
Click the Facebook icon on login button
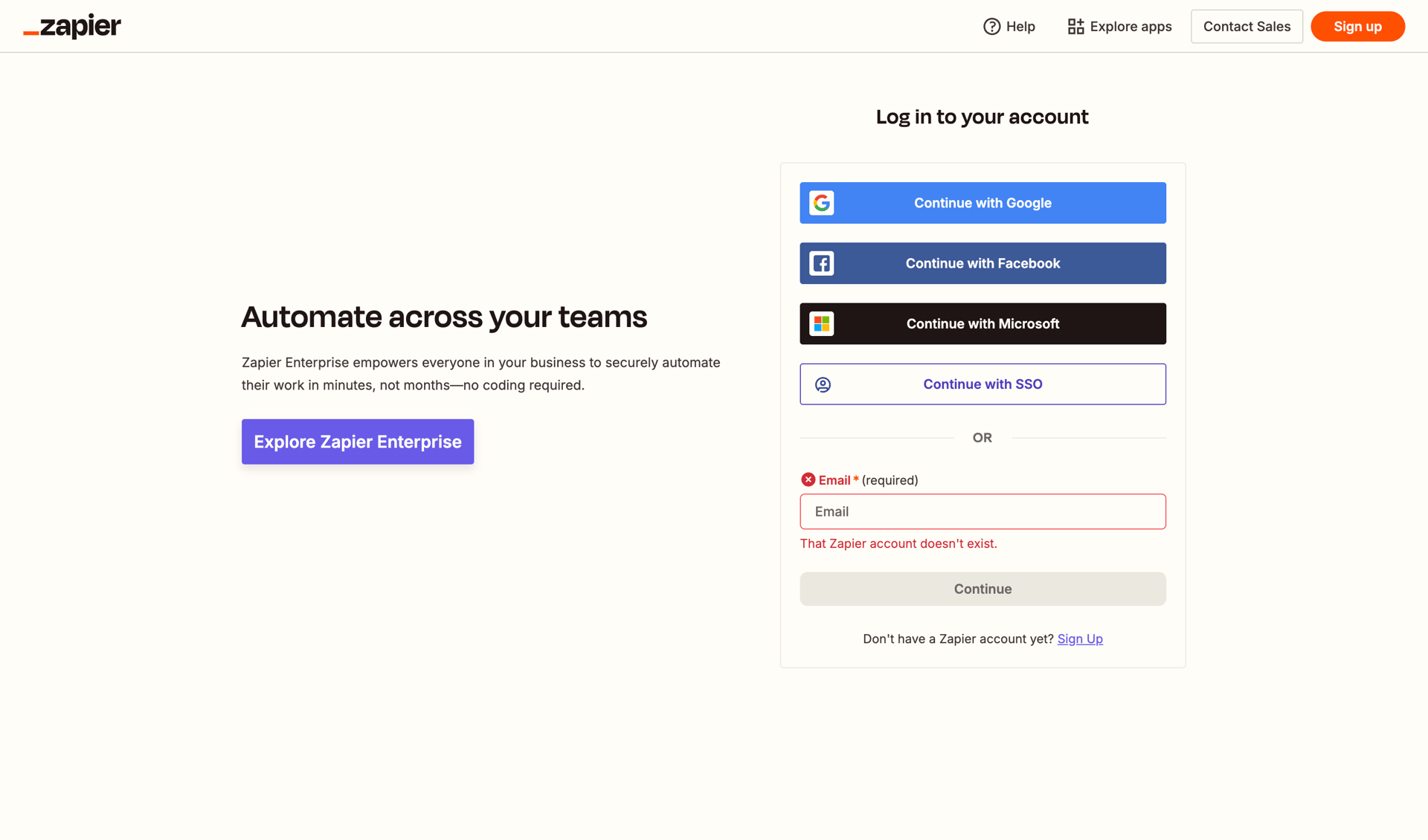tap(821, 263)
